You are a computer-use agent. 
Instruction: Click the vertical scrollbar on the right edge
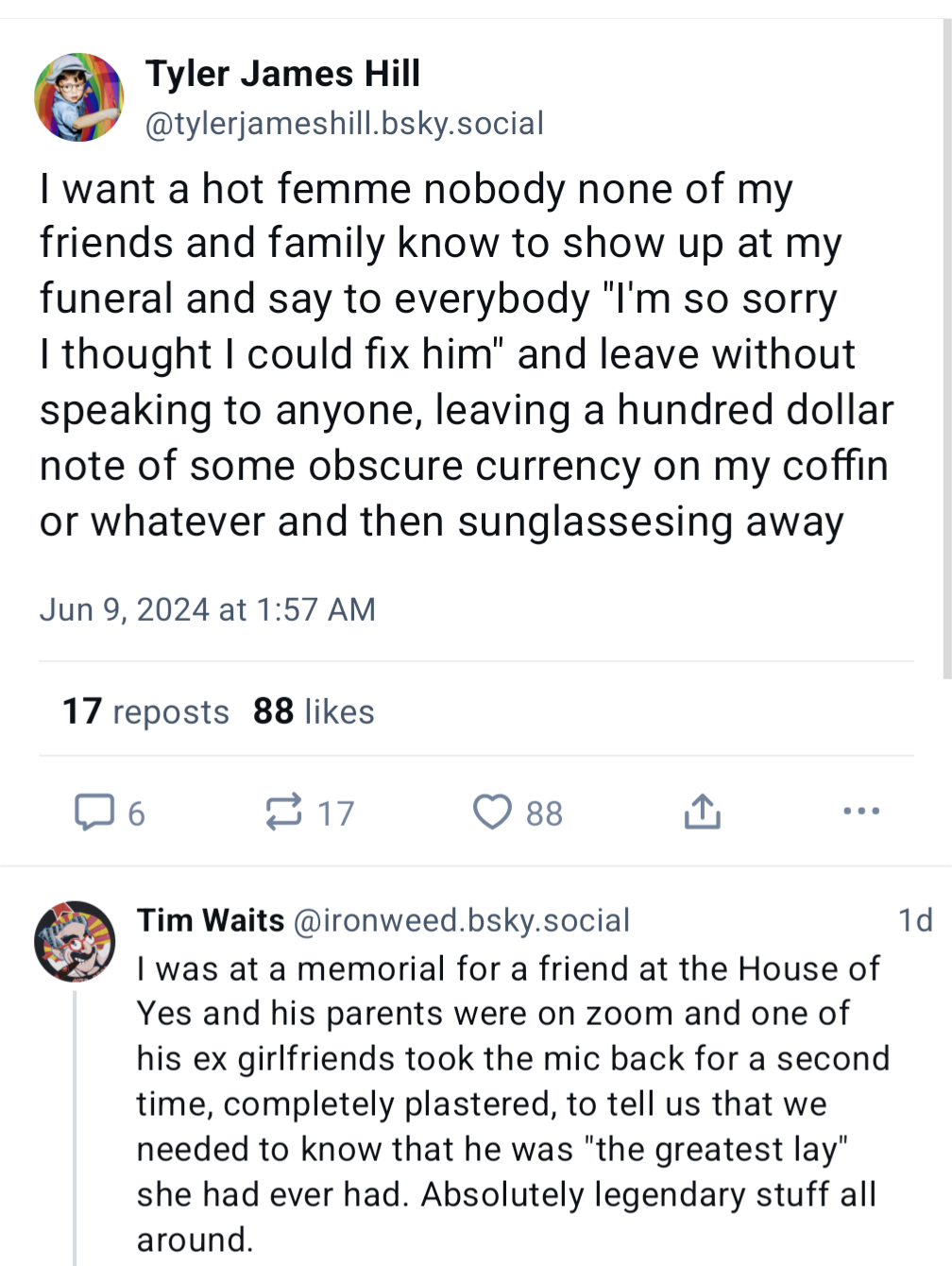[x=946, y=350]
